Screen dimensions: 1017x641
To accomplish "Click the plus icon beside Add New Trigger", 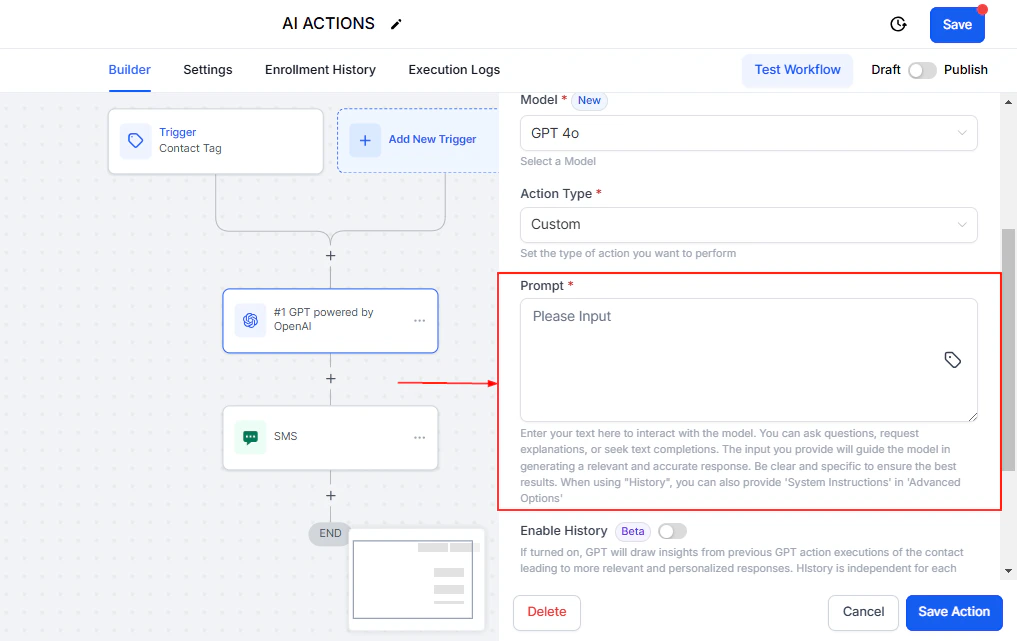I will 364,138.
